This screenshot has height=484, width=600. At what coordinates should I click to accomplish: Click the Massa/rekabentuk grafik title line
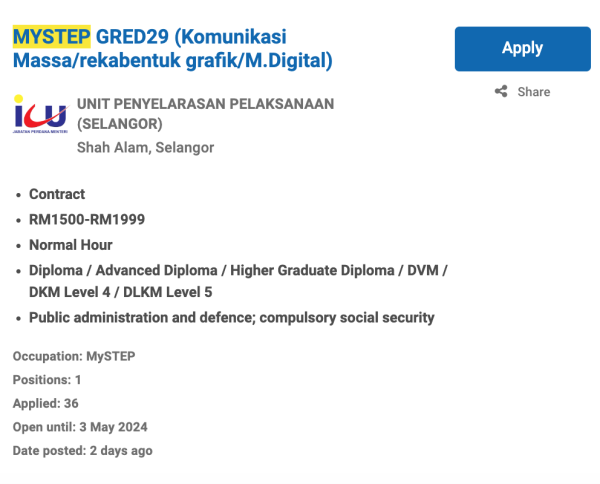[172, 61]
